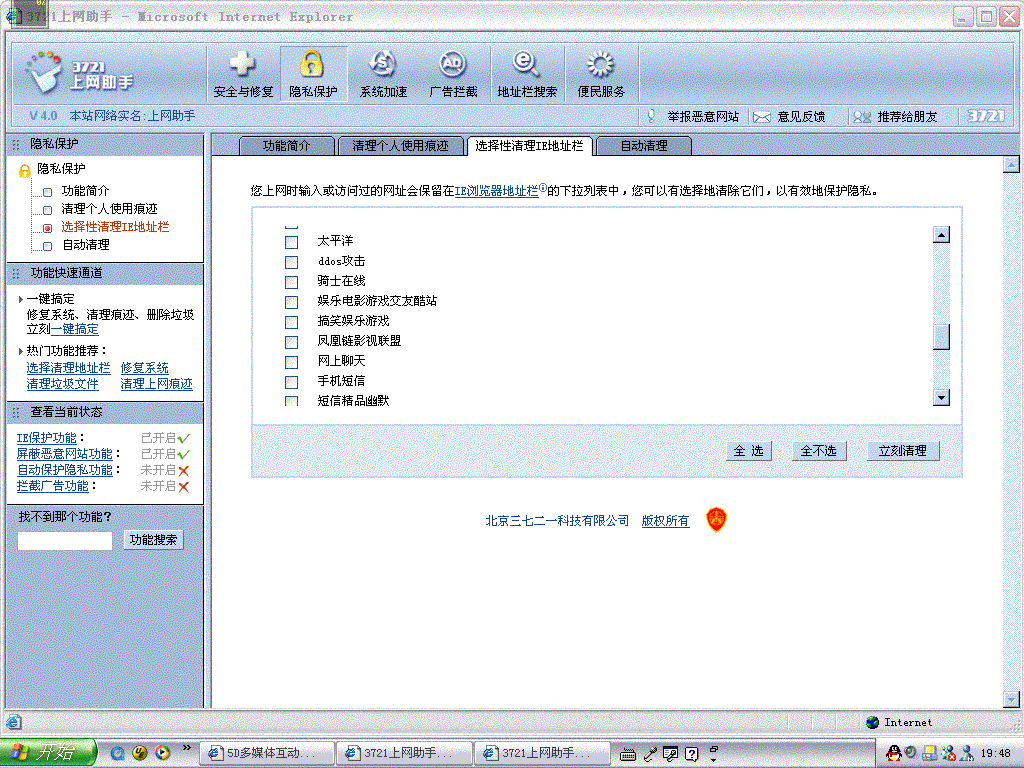Click the 3721 上网助手 logo
This screenshot has height=768, width=1024.
[78, 73]
